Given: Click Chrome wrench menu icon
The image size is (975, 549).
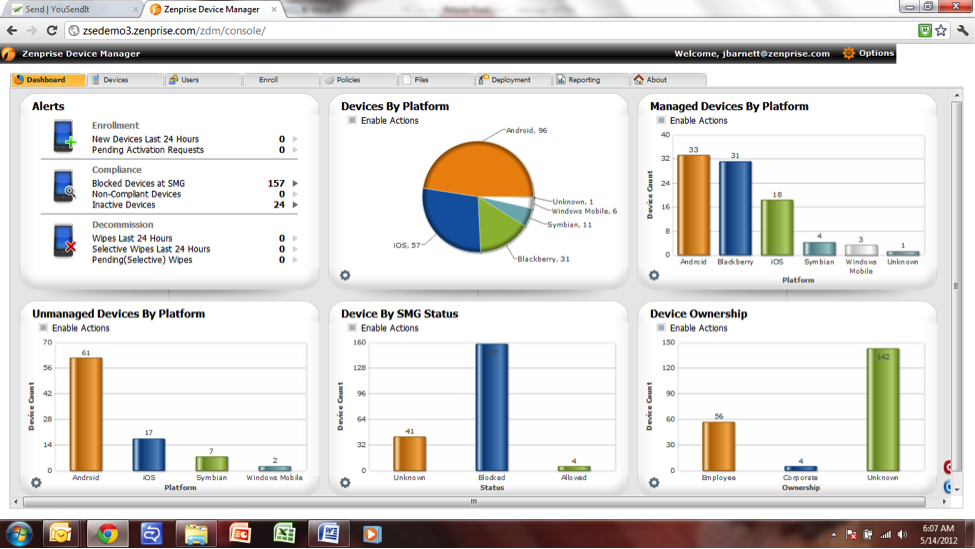Looking at the screenshot, I should [x=962, y=31].
